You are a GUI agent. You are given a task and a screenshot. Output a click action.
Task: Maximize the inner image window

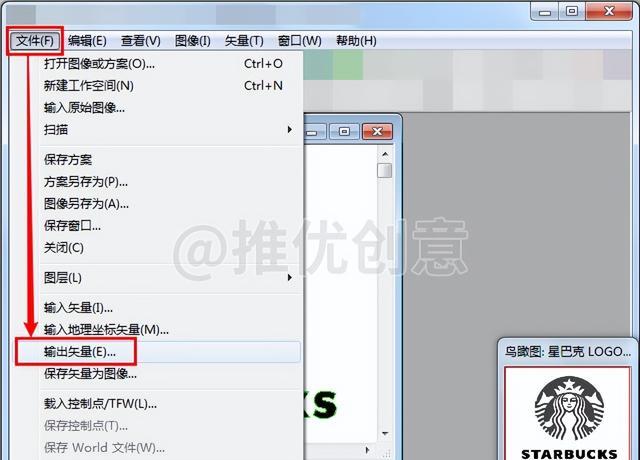click(x=344, y=132)
